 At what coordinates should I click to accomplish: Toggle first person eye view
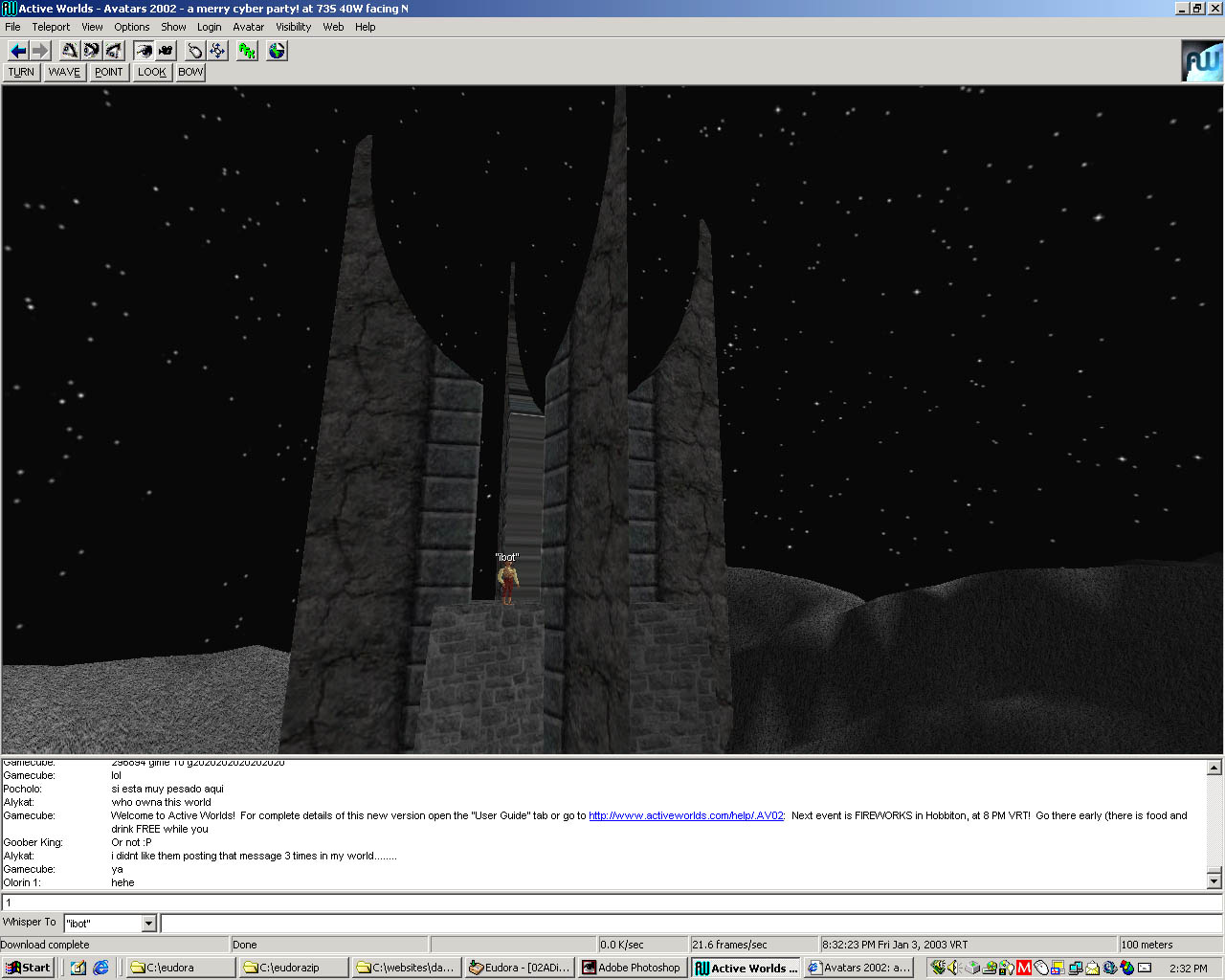[144, 51]
